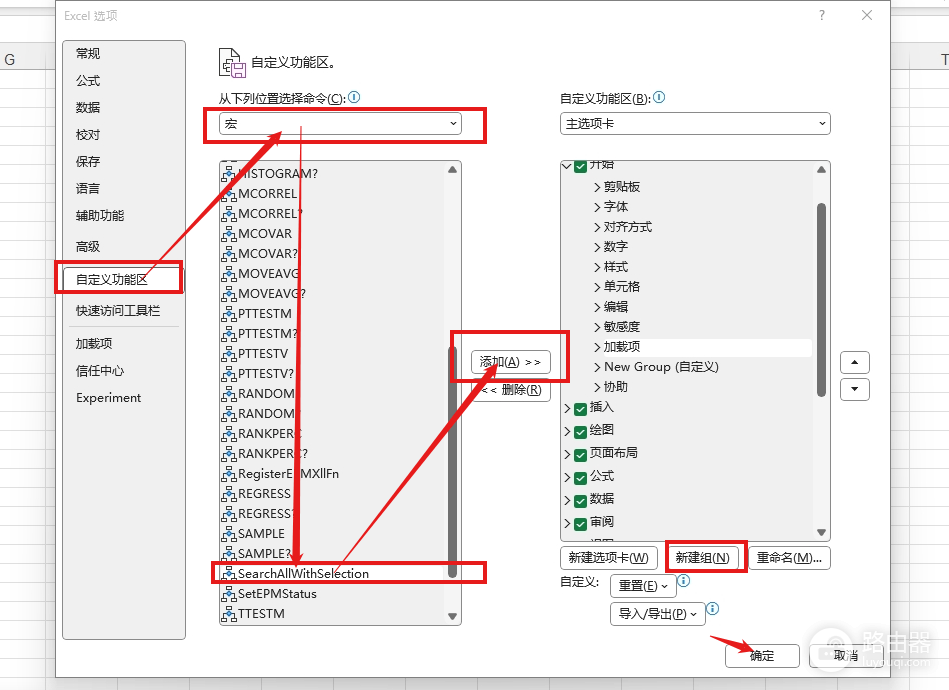Click the scrollbar thumb of ribbon tree
The image size is (949, 690).
coord(821,300)
